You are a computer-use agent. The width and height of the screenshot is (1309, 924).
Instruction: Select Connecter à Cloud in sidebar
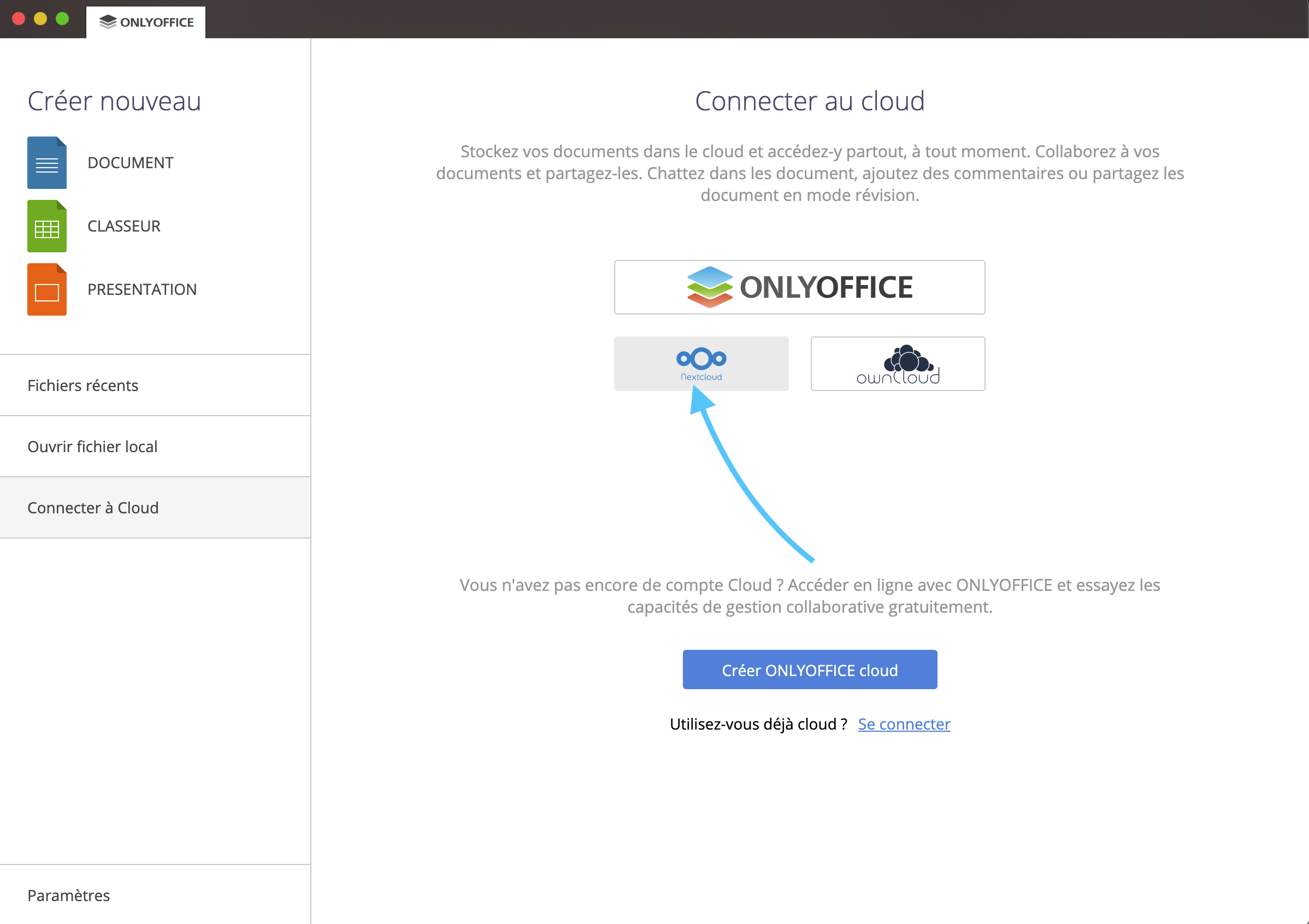pyautogui.click(x=155, y=507)
